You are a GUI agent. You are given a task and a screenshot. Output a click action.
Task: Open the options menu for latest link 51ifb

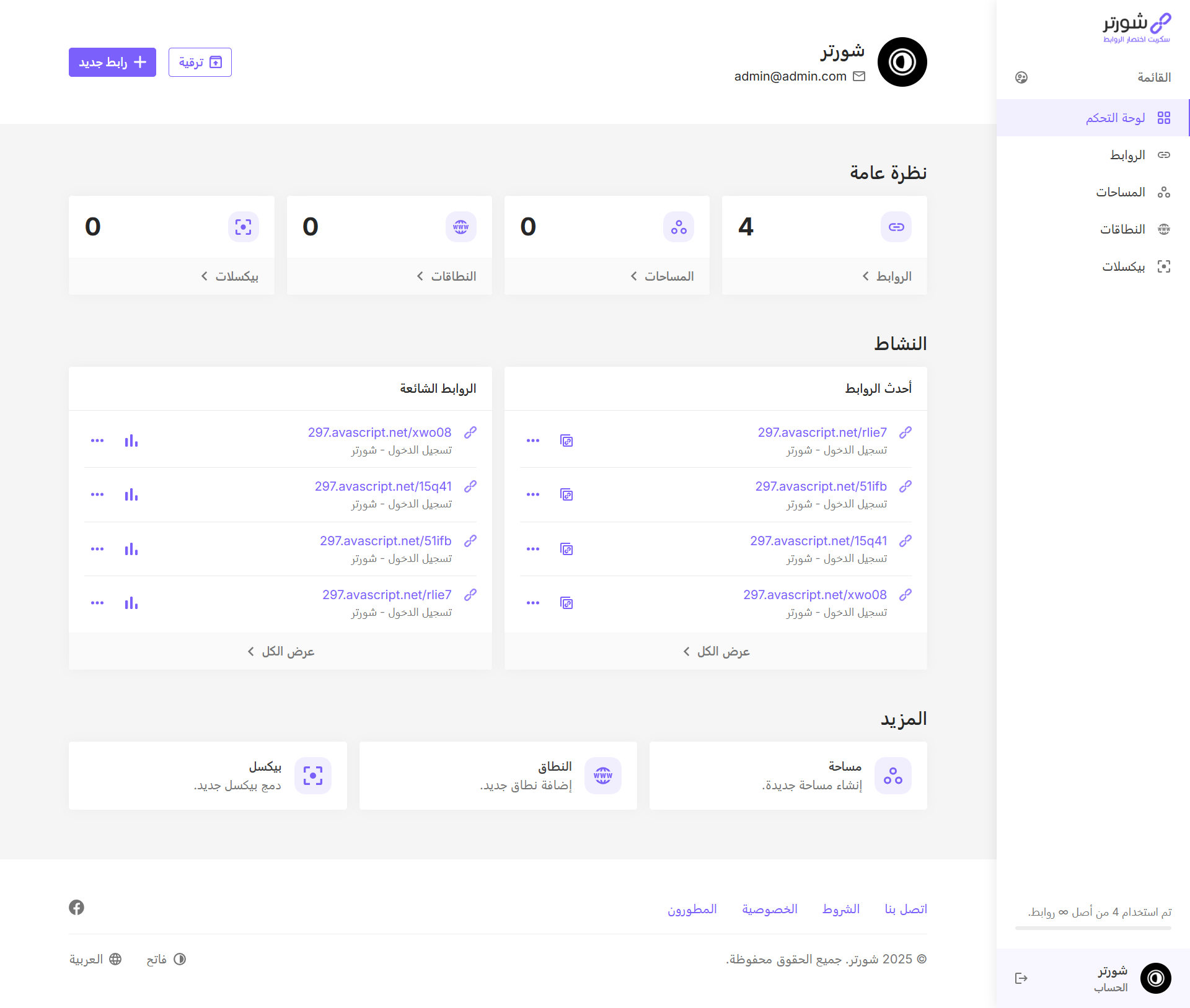pyautogui.click(x=533, y=494)
